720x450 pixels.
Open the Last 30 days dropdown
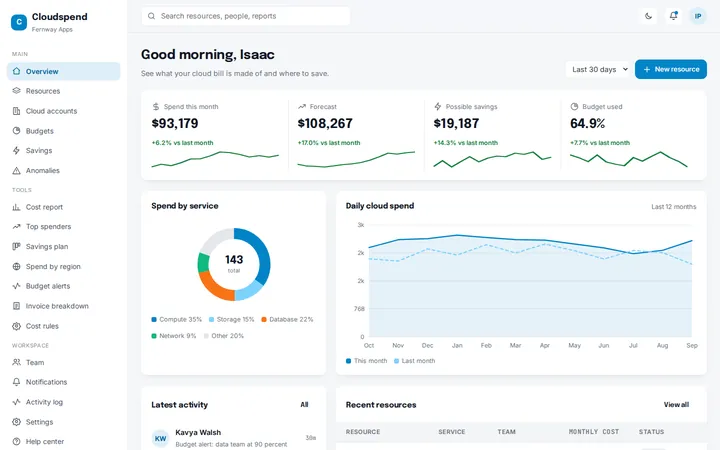point(598,69)
